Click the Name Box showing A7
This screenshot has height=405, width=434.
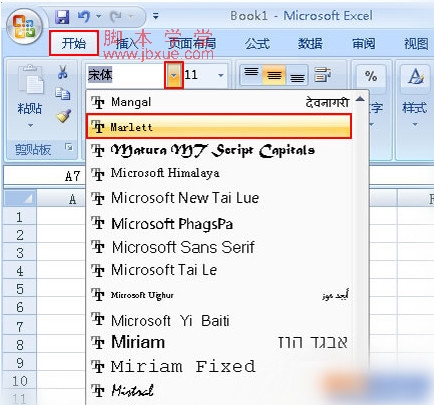pyautogui.click(x=44, y=176)
